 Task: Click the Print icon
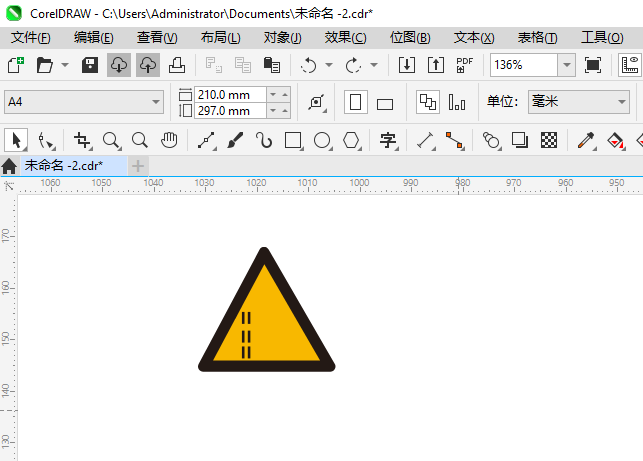(177, 65)
